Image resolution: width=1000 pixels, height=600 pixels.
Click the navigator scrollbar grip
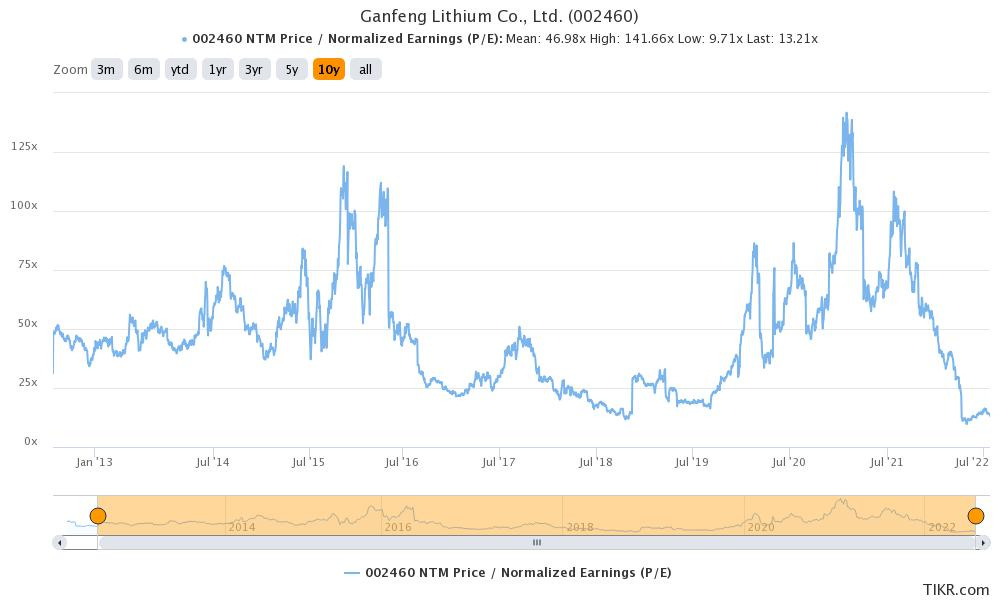point(537,543)
